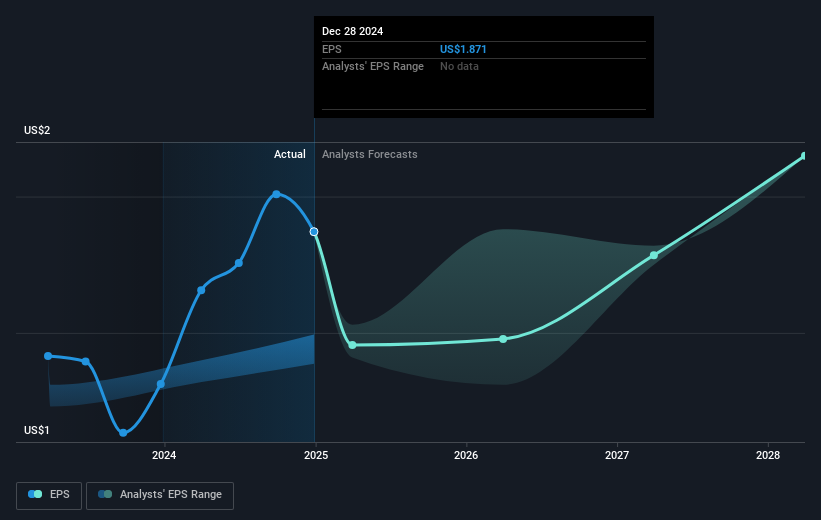The height and width of the screenshot is (520, 821).
Task: Select the final forecast point at chart's right edge
Action: [x=804, y=156]
